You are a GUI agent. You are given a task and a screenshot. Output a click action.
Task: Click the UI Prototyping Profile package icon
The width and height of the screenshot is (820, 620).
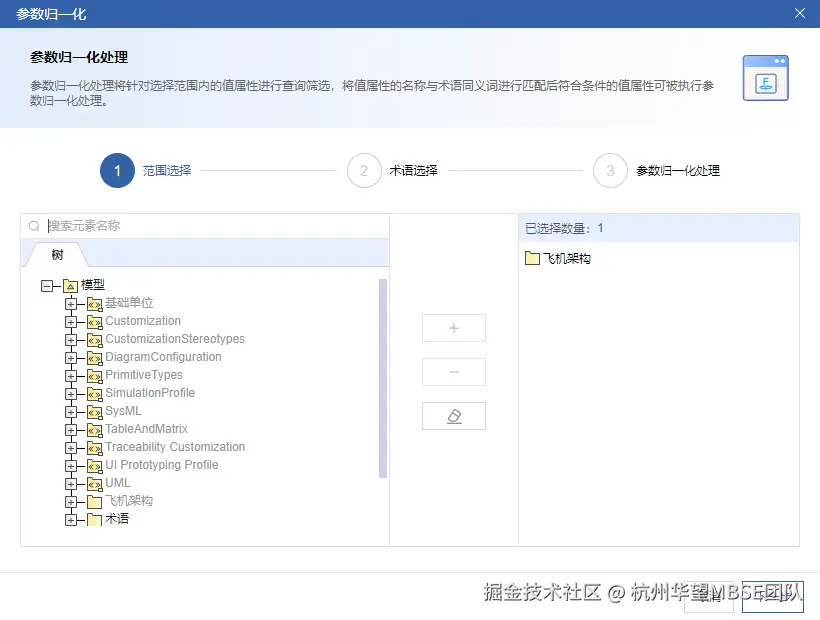94,466
